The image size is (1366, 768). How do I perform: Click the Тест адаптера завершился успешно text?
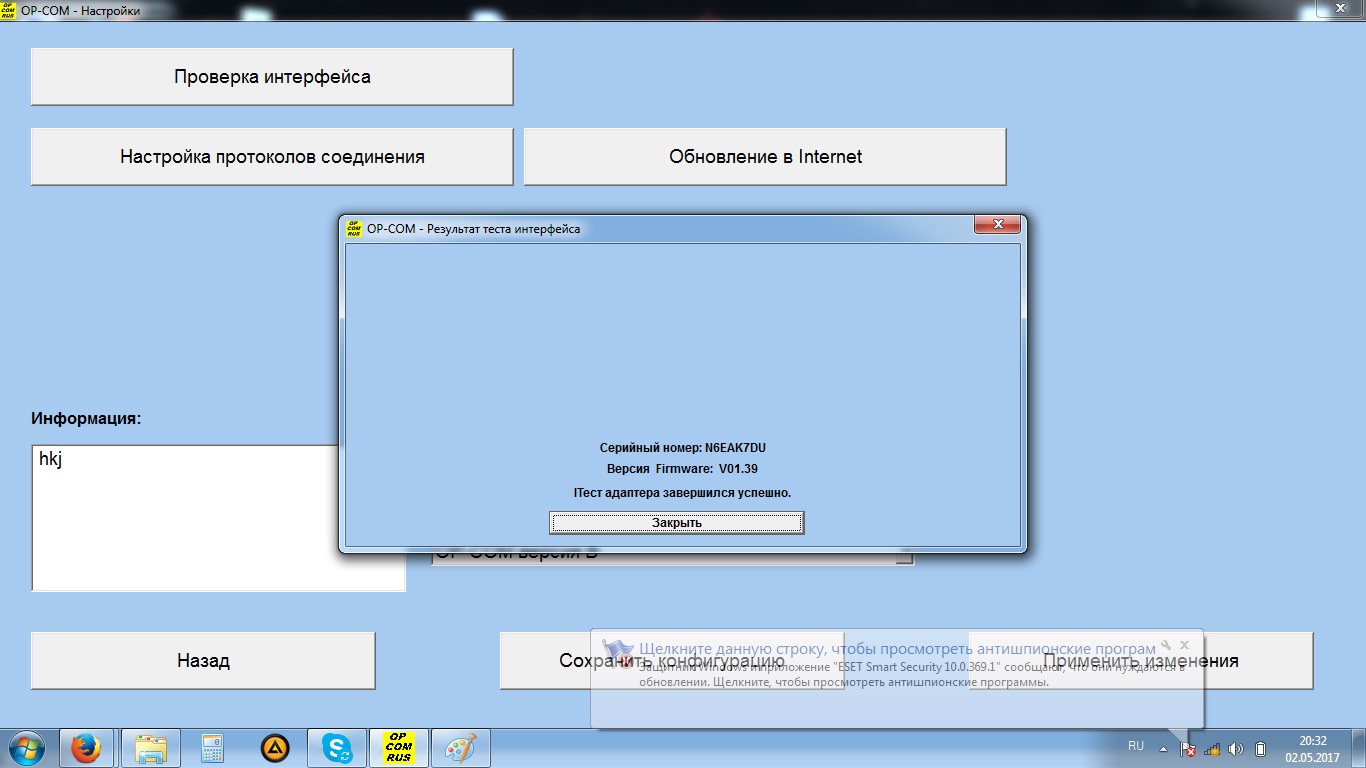[683, 493]
